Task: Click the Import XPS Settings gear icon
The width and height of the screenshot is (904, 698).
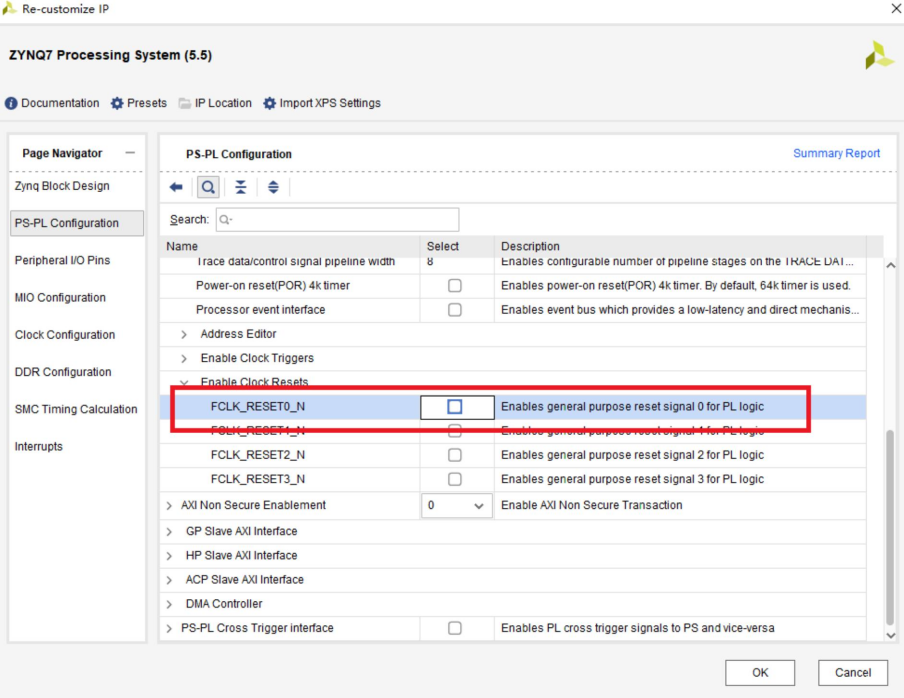Action: pos(269,103)
